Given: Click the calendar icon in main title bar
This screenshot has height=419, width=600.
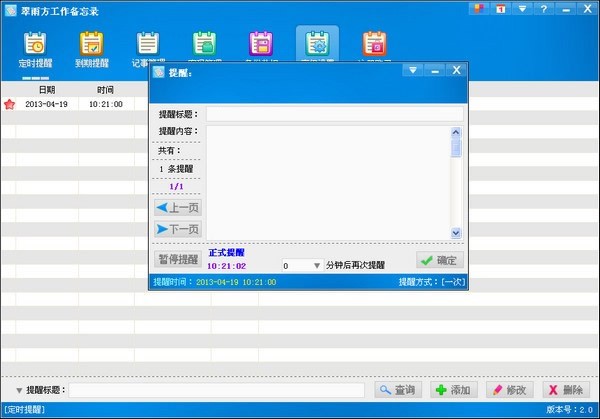Looking at the screenshot, I should click(x=501, y=8).
